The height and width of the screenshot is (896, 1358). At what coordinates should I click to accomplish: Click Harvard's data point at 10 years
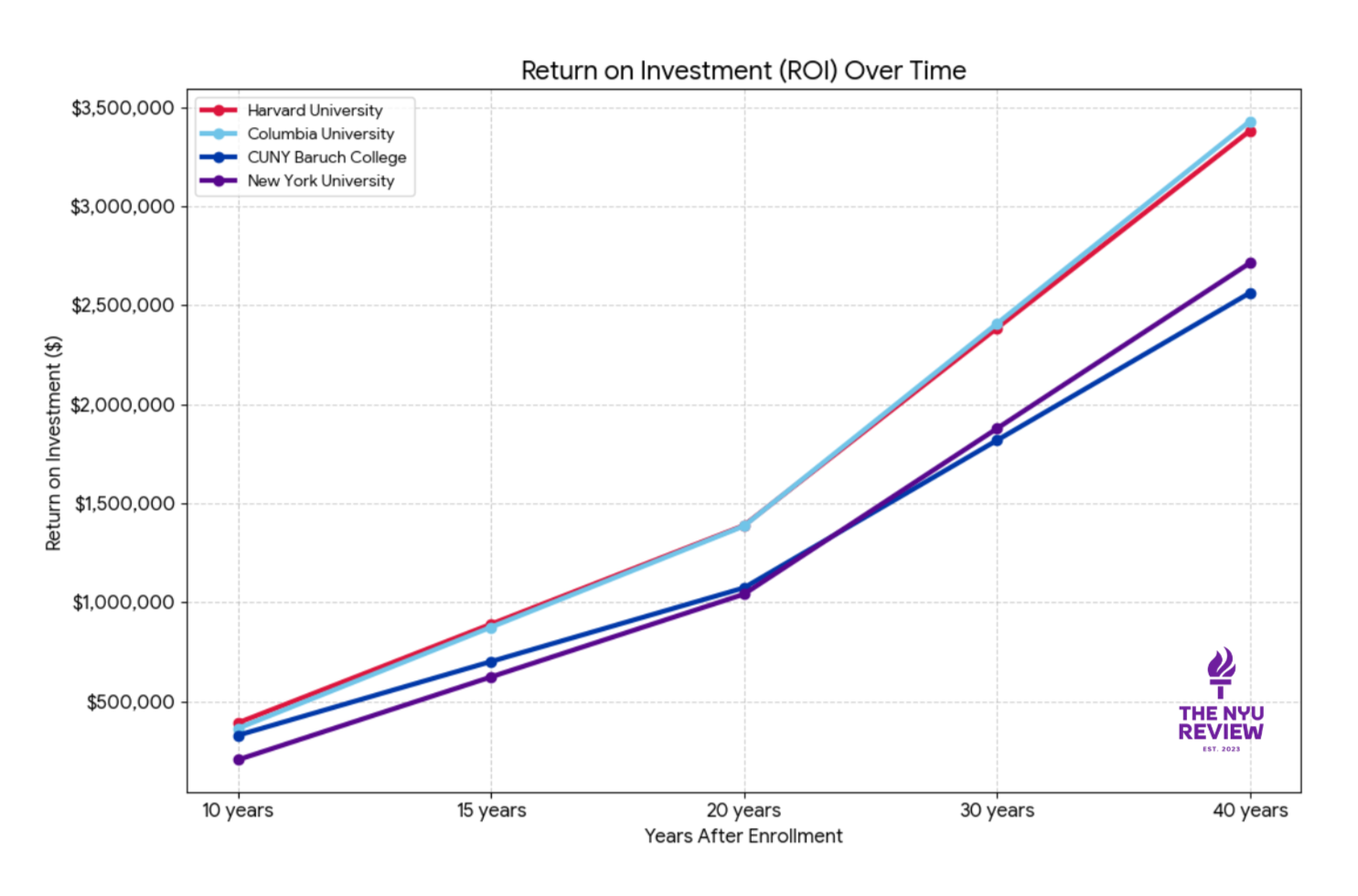239,723
